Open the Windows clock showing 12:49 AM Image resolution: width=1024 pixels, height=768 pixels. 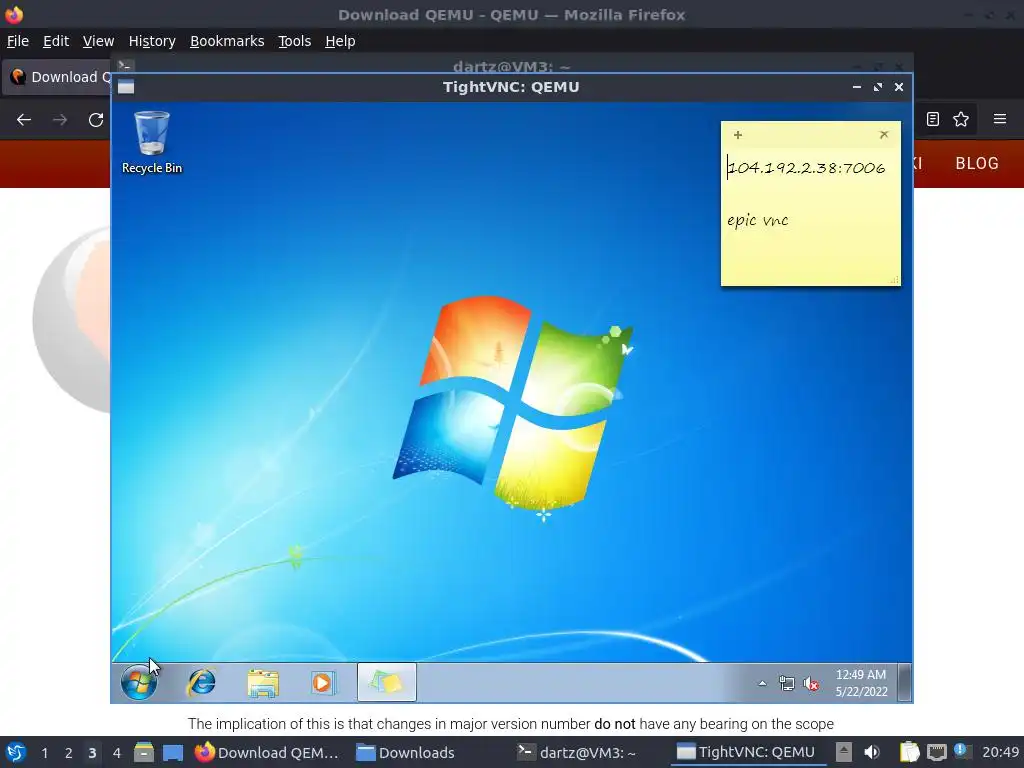(x=861, y=683)
